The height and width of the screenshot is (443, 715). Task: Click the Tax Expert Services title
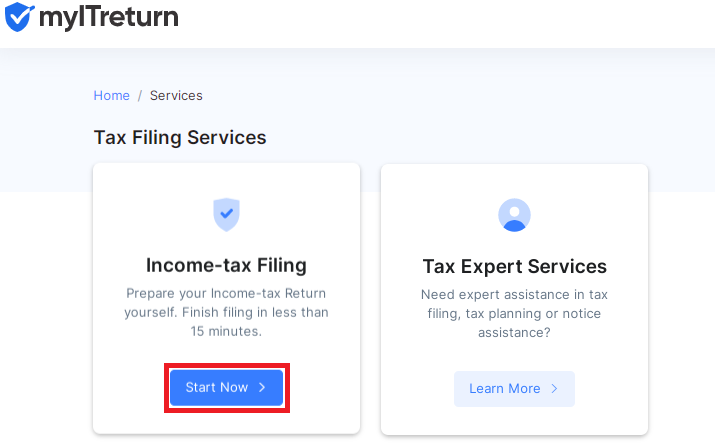[514, 266]
